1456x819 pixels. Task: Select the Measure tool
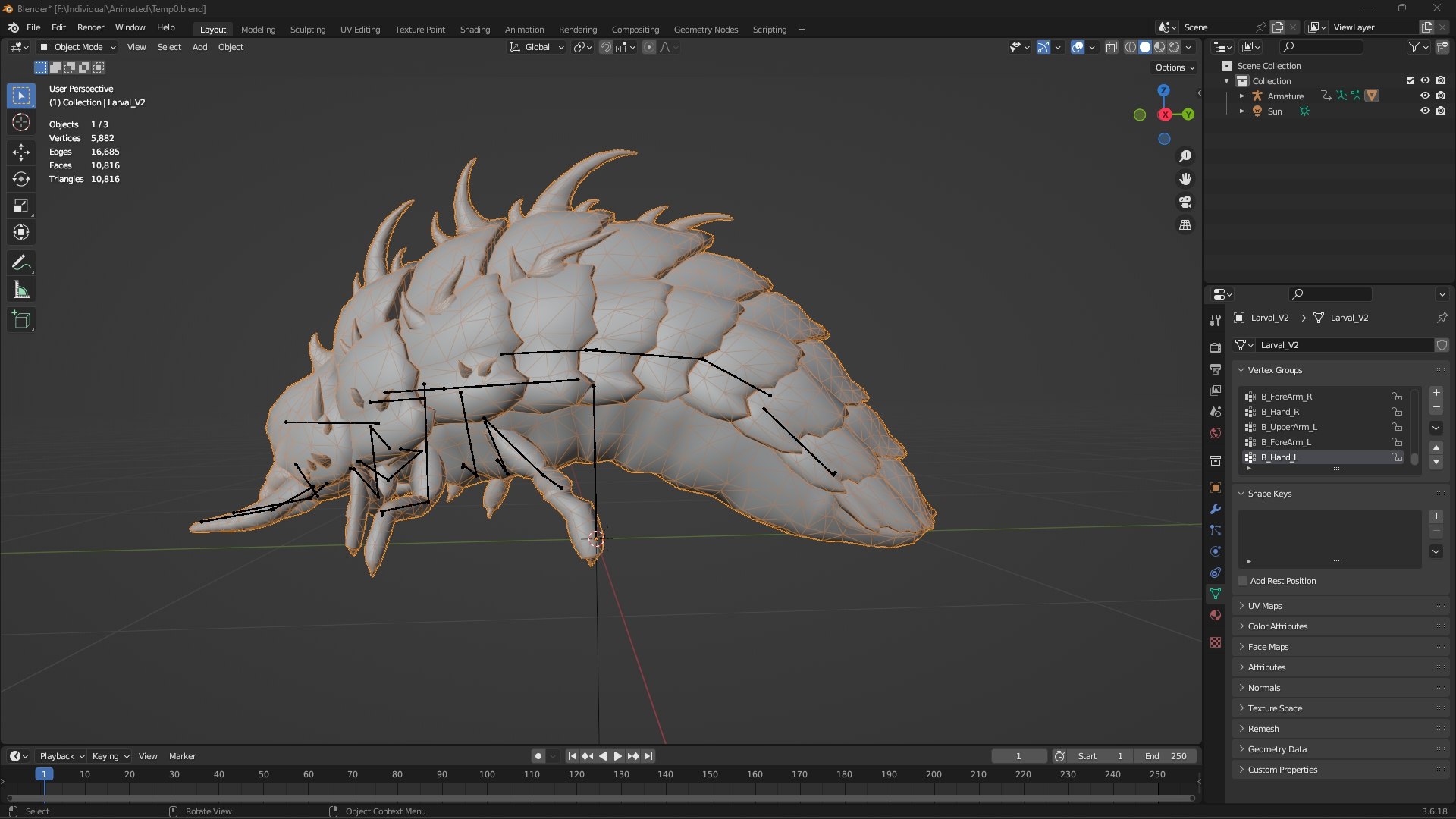coord(21,290)
